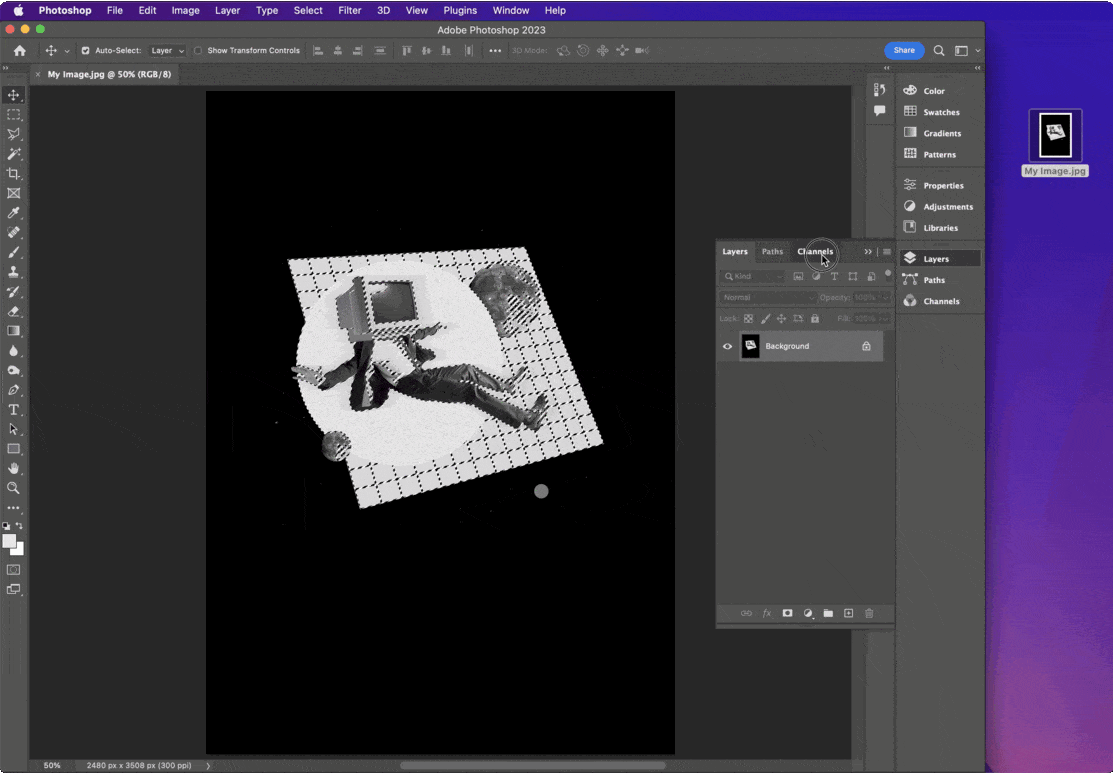
Task: Open the Auto-Select Layer dropdown
Action: coord(167,50)
